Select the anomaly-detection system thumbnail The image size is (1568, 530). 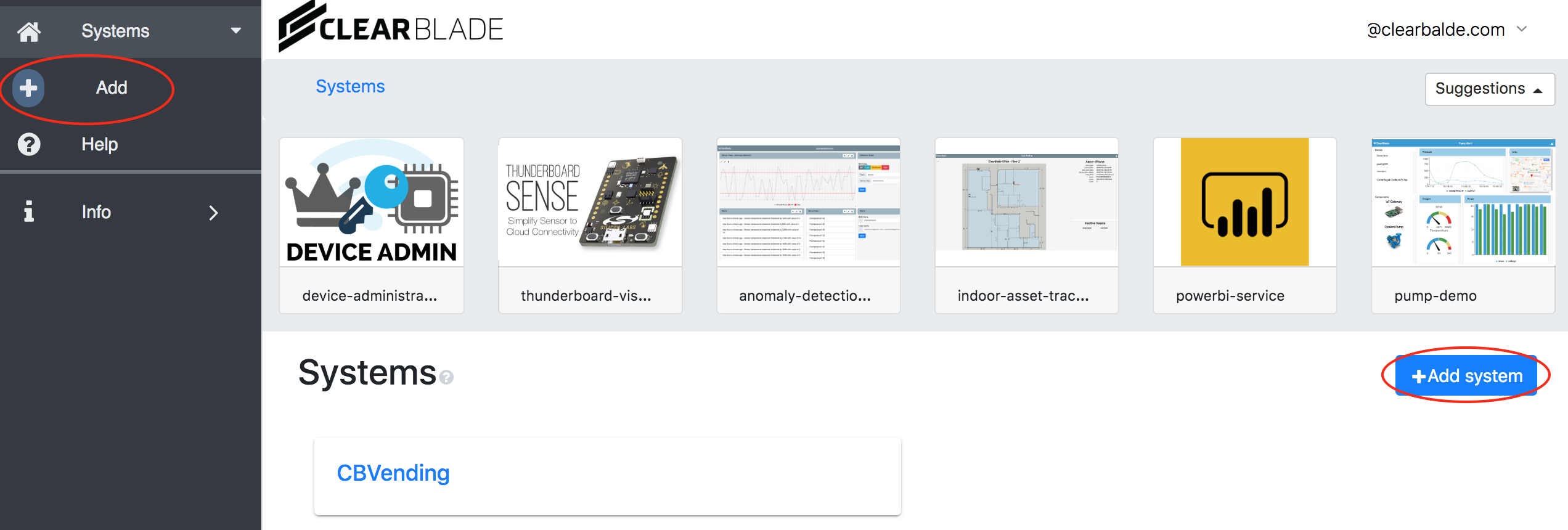click(x=808, y=203)
